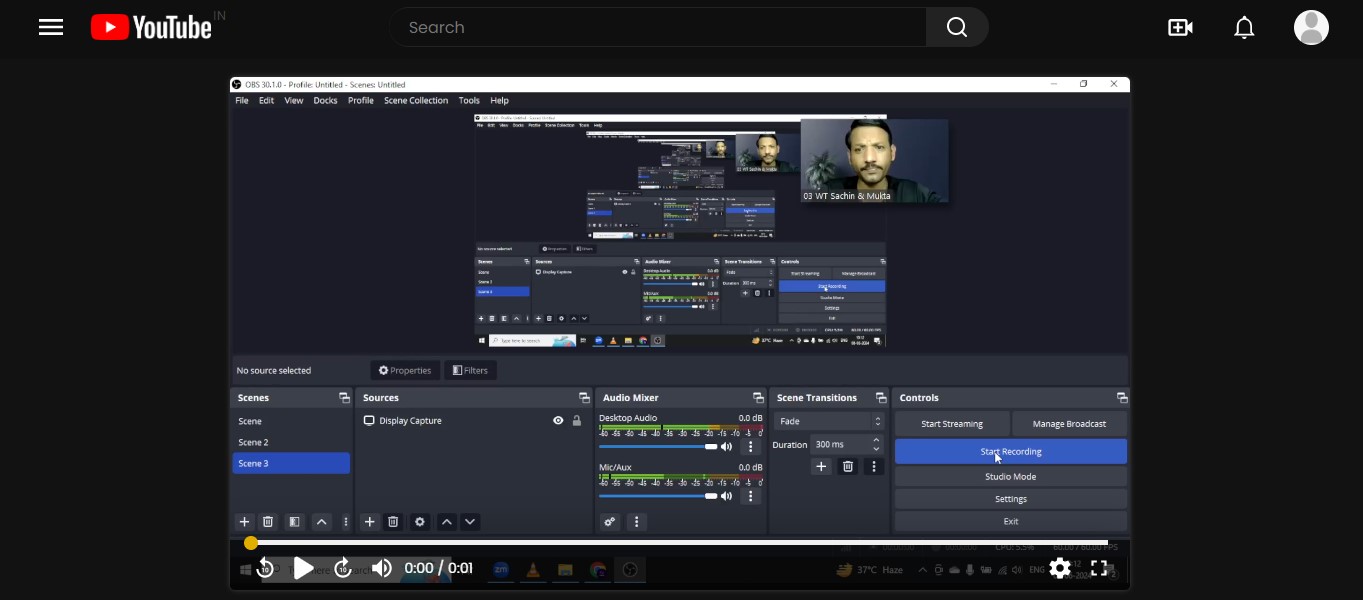Rewind the video 10 seconds
Viewport: 1363px width, 600px height.
265,568
